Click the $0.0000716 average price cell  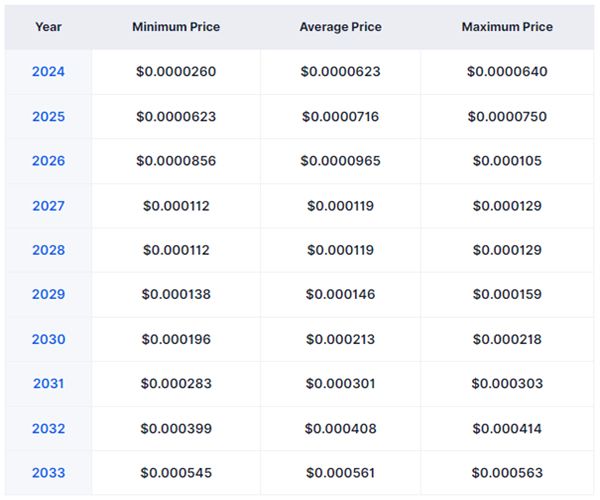340,117
